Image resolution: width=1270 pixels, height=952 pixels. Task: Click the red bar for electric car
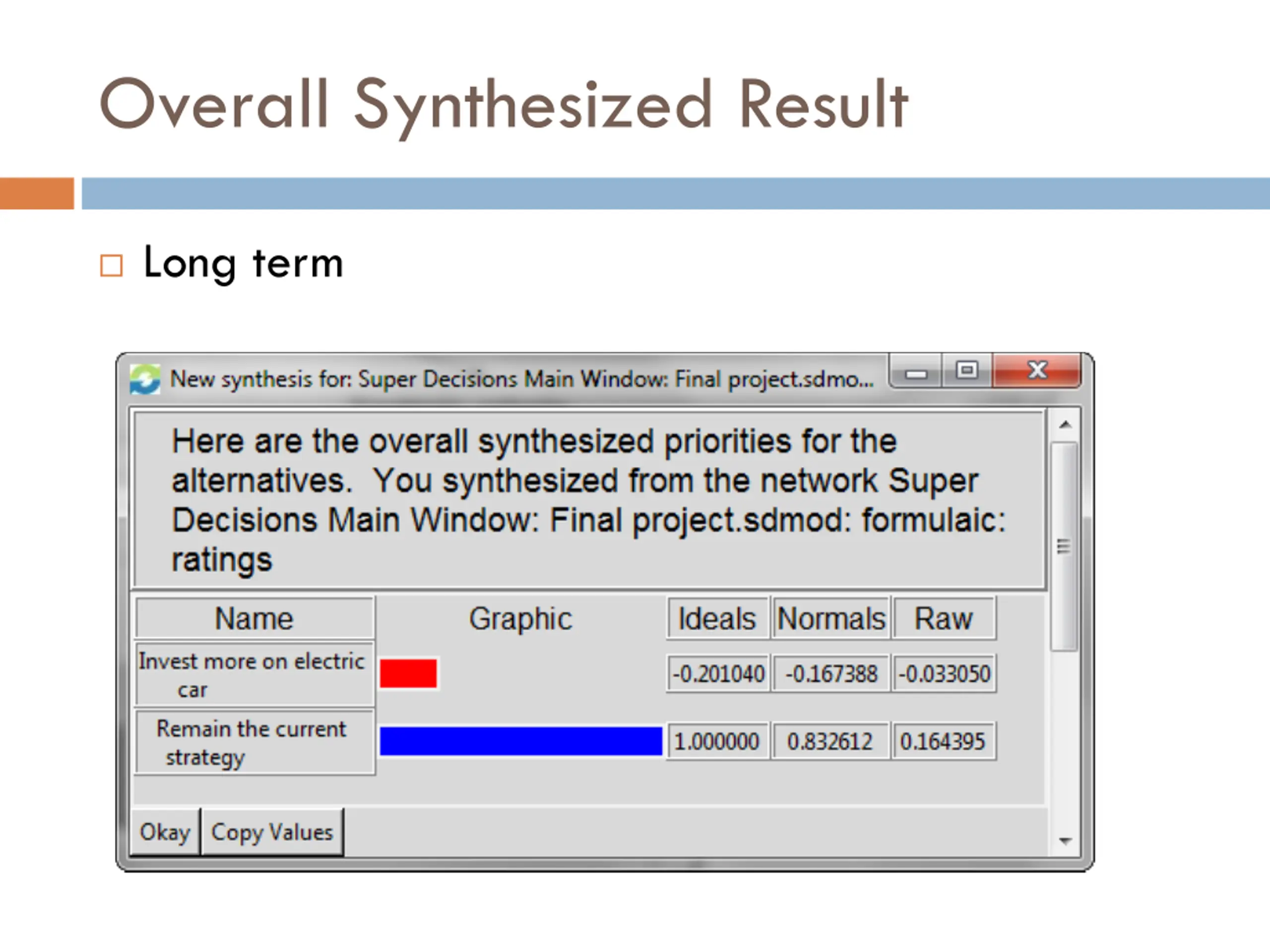click(408, 673)
